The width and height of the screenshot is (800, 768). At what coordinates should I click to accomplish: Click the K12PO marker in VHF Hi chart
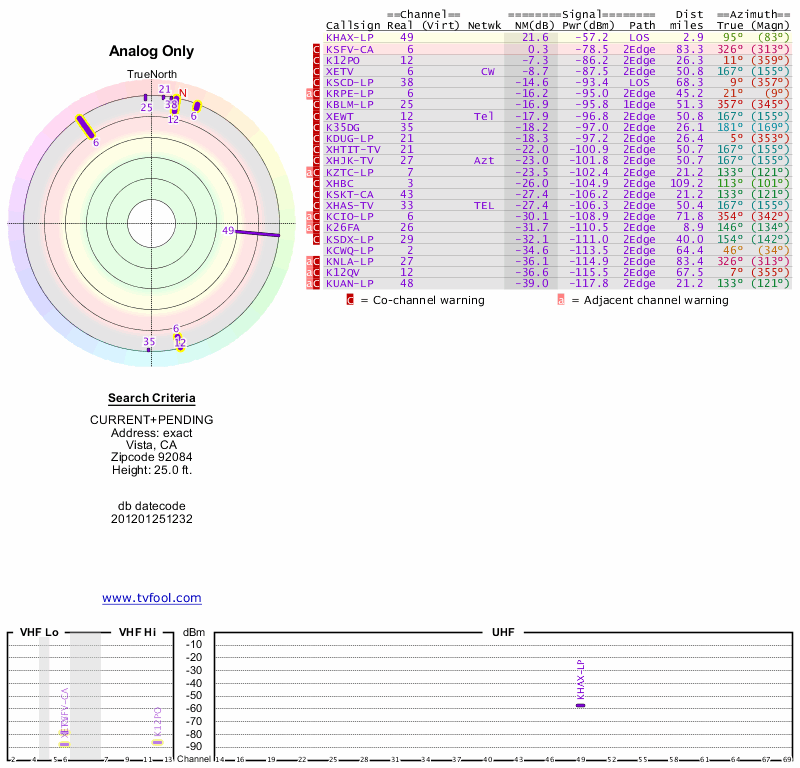[x=157, y=741]
